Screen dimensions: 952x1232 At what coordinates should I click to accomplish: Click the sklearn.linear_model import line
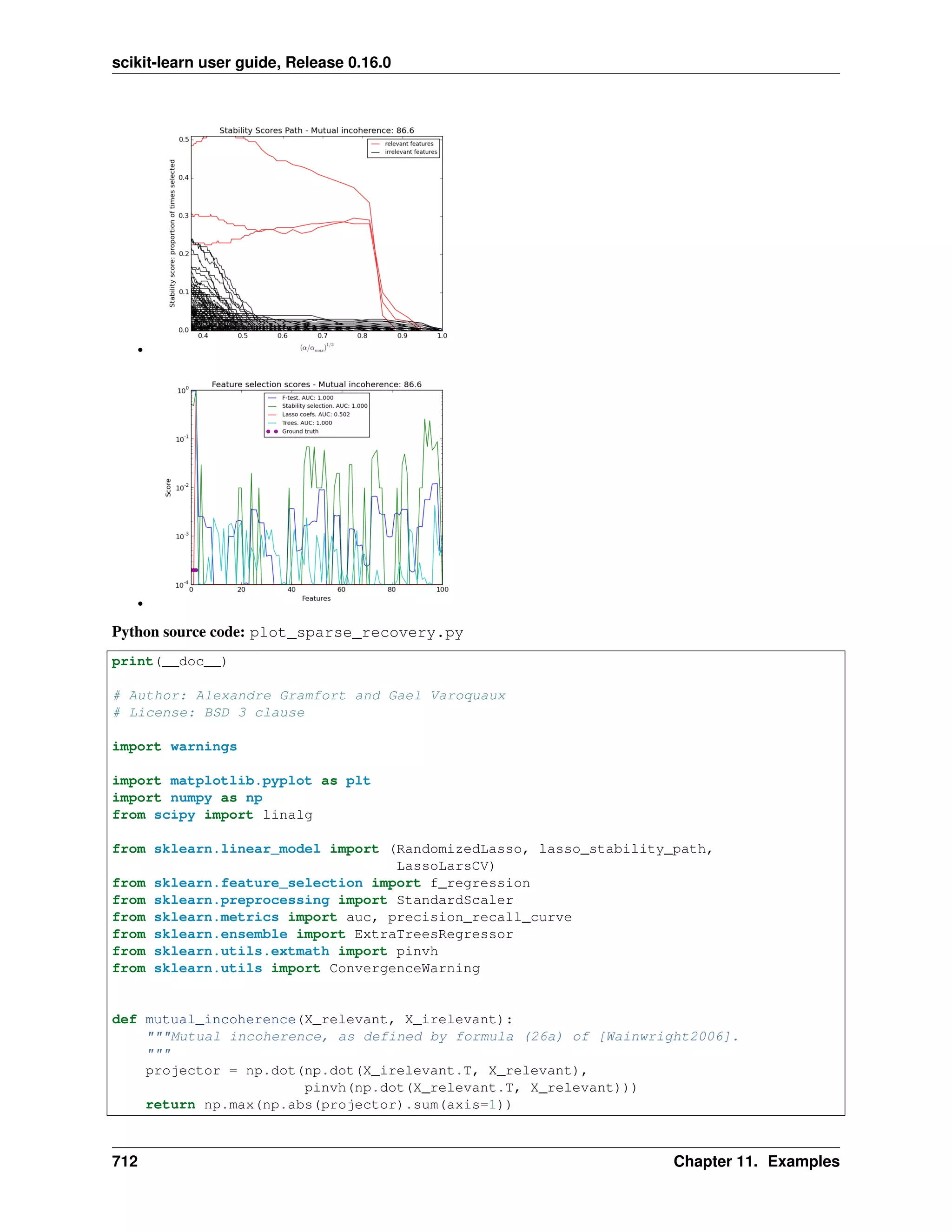click(x=412, y=849)
